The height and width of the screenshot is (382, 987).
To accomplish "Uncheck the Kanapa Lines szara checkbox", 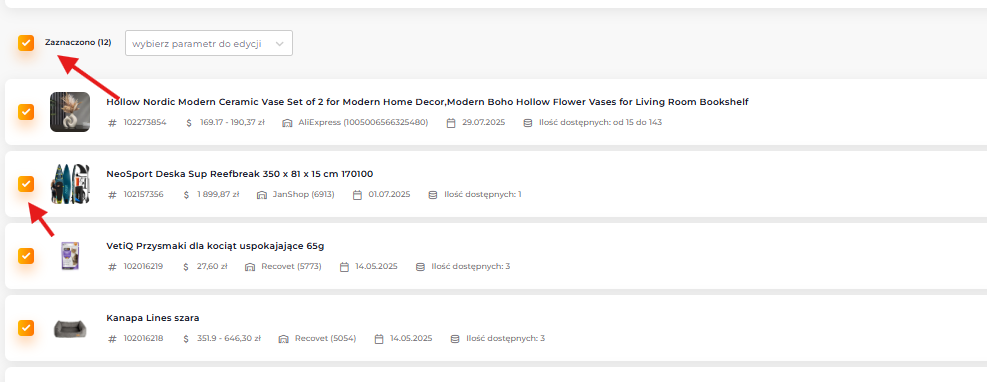I will tap(26, 328).
